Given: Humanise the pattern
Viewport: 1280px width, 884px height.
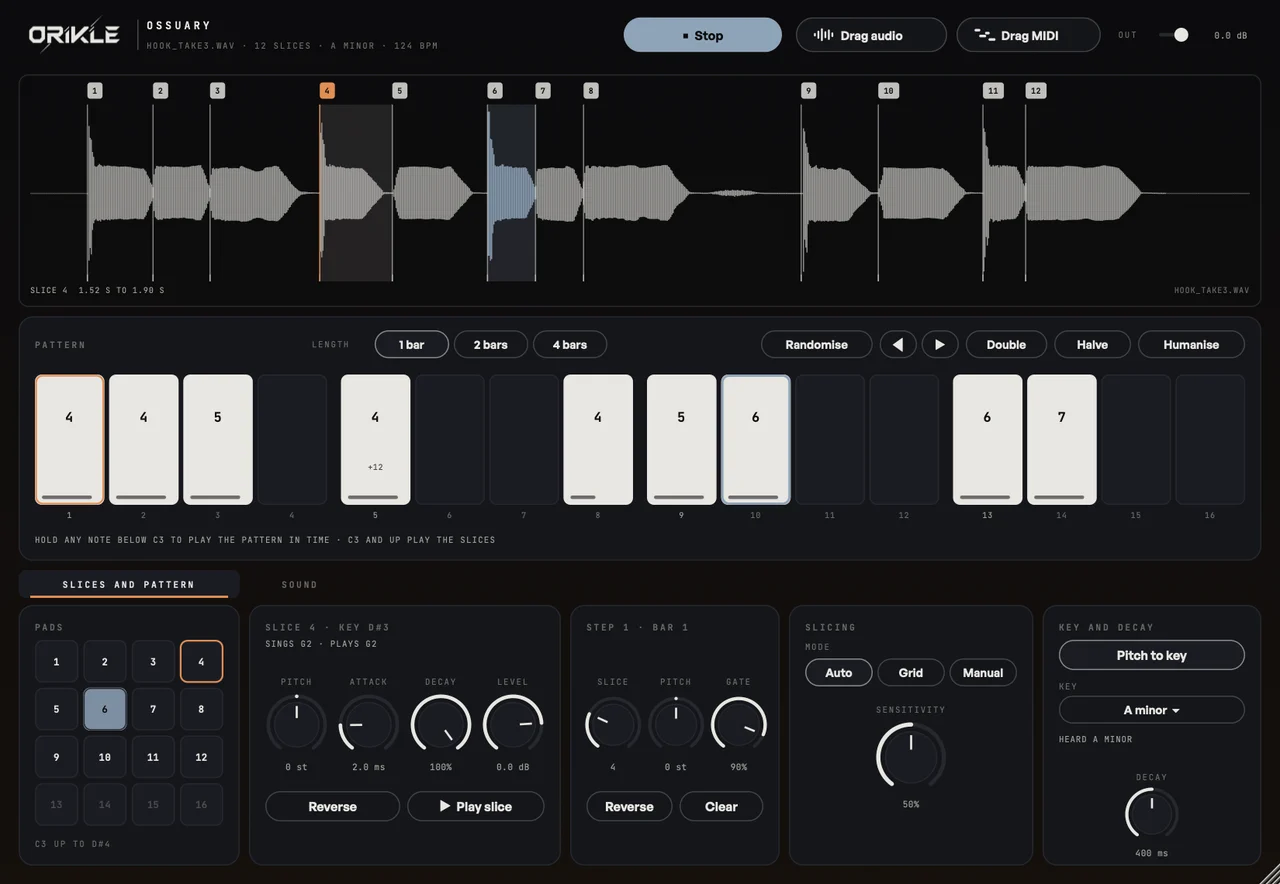Looking at the screenshot, I should pos(1191,344).
